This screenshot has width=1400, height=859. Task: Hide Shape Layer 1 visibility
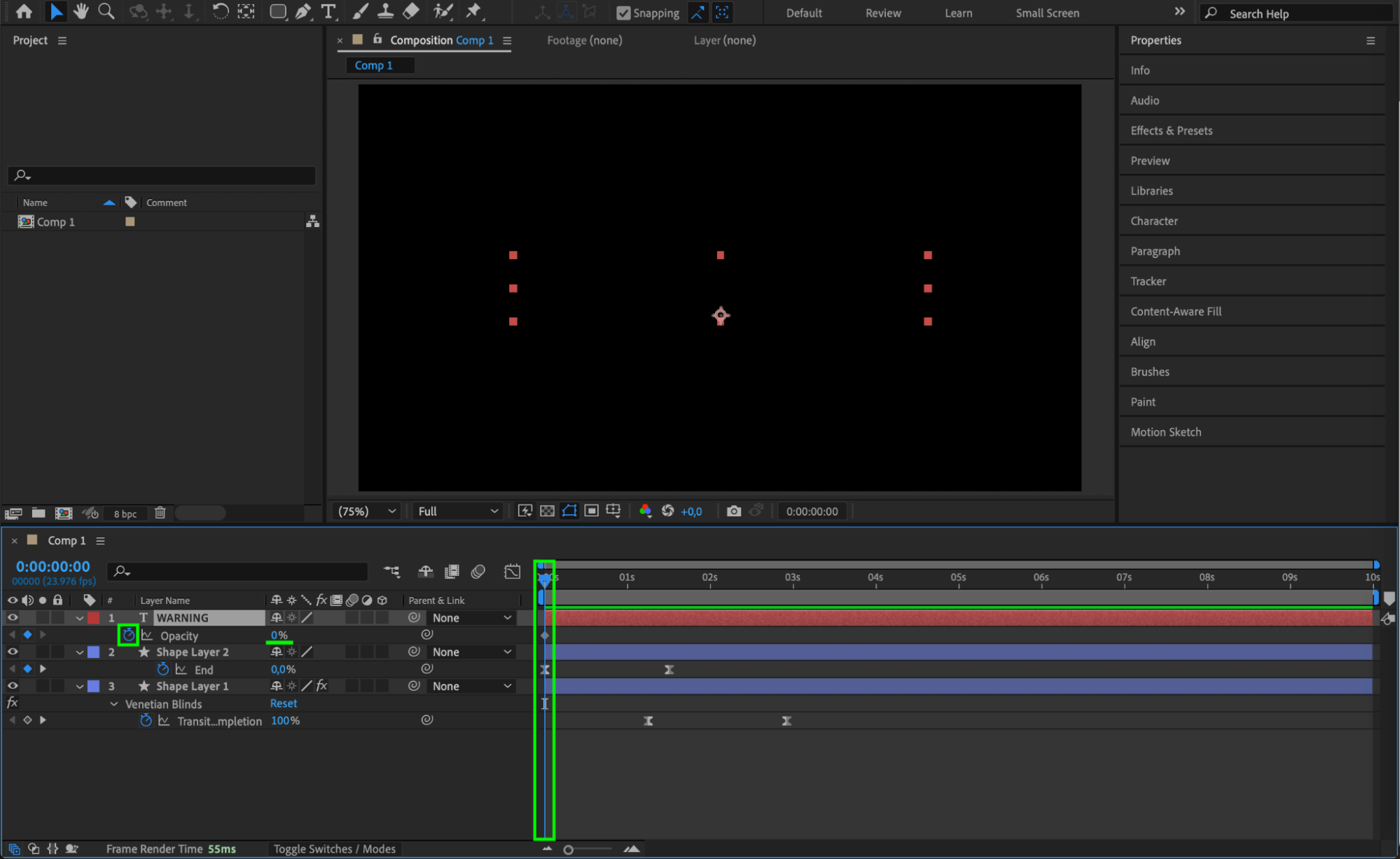13,686
